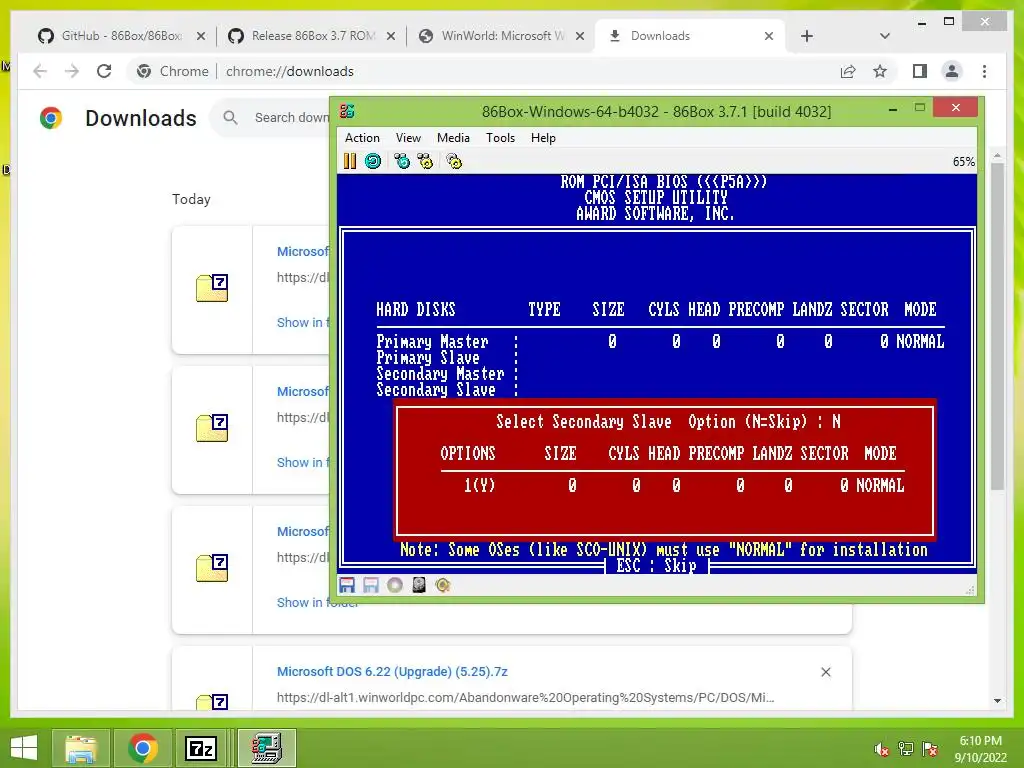
Task: Open 86Box settings gear toolbar icon
Action: click(454, 161)
